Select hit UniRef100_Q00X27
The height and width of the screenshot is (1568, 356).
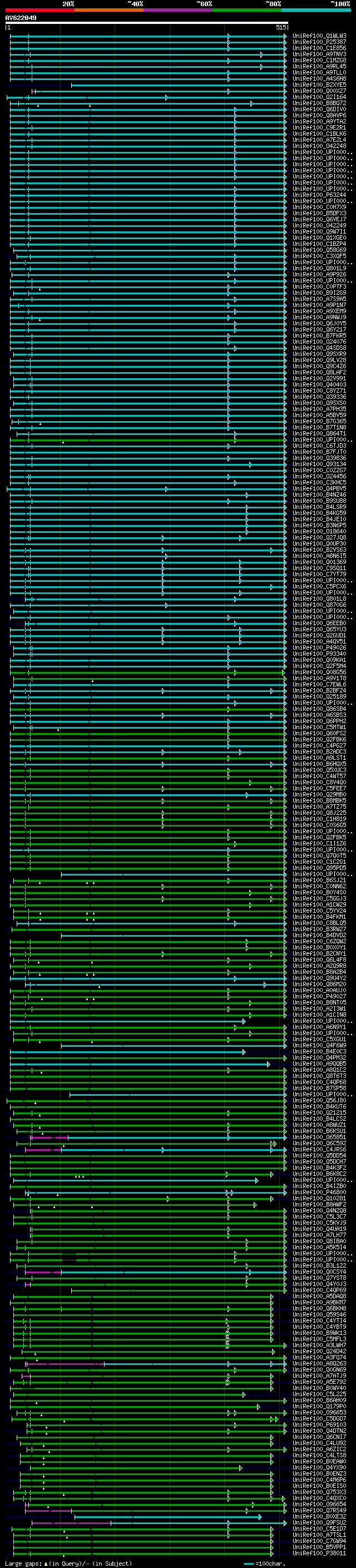click(319, 91)
